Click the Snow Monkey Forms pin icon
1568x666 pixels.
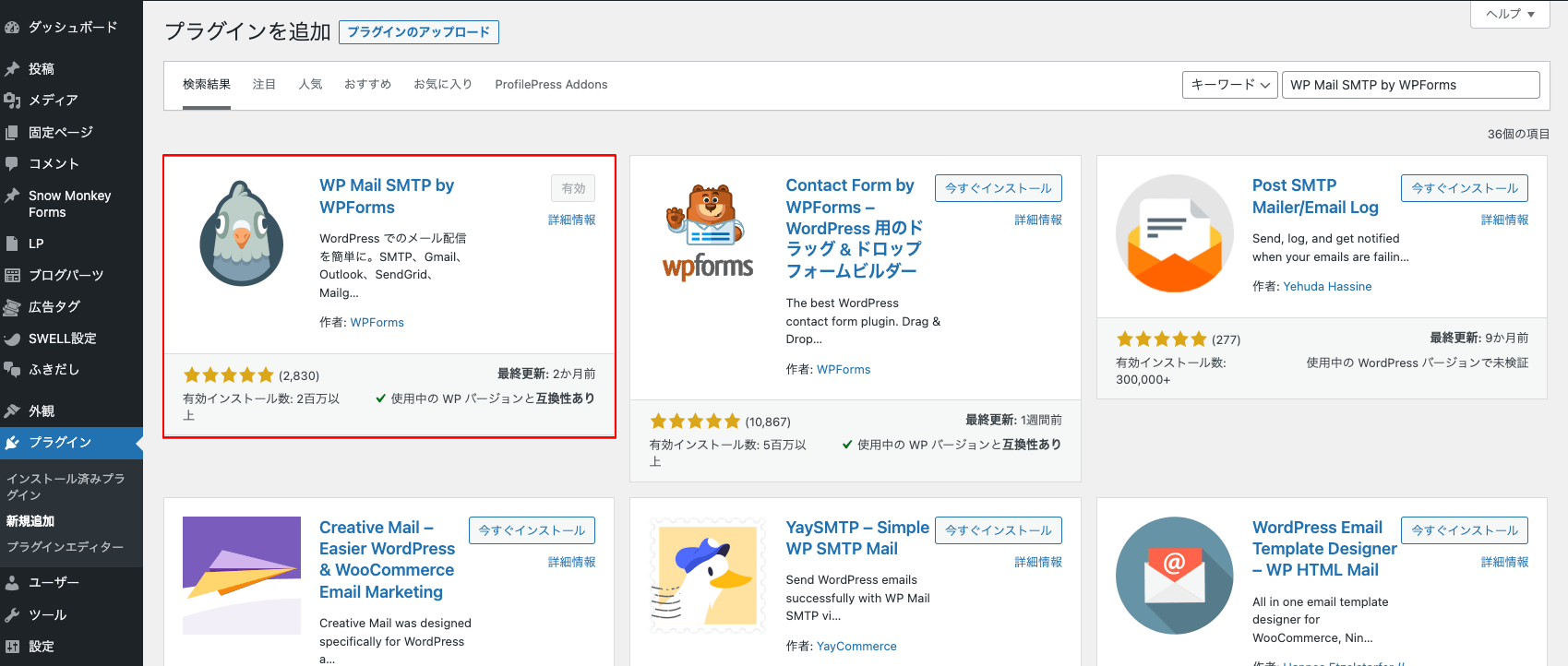12,196
